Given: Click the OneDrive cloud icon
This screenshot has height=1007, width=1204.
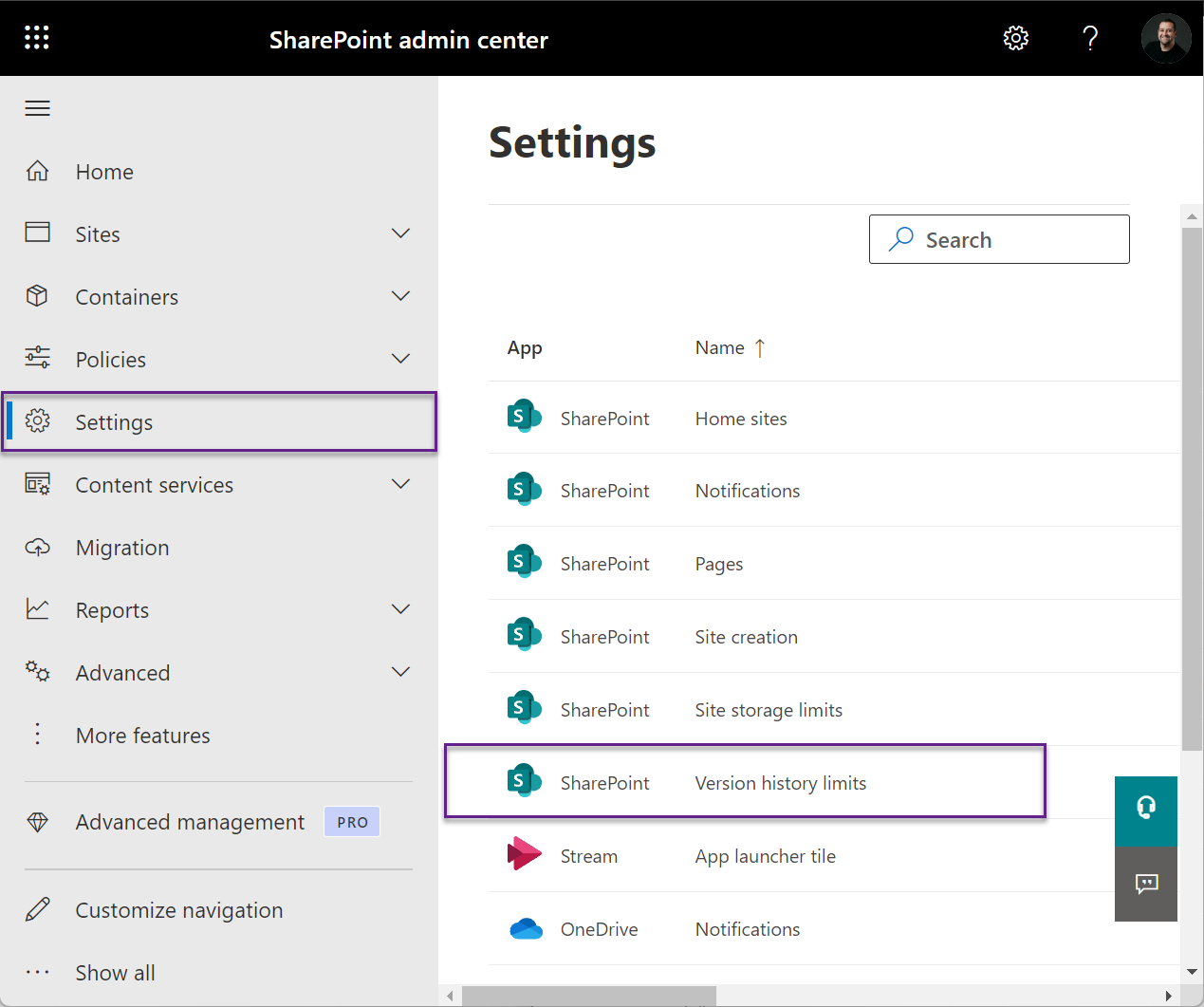Looking at the screenshot, I should [525, 927].
